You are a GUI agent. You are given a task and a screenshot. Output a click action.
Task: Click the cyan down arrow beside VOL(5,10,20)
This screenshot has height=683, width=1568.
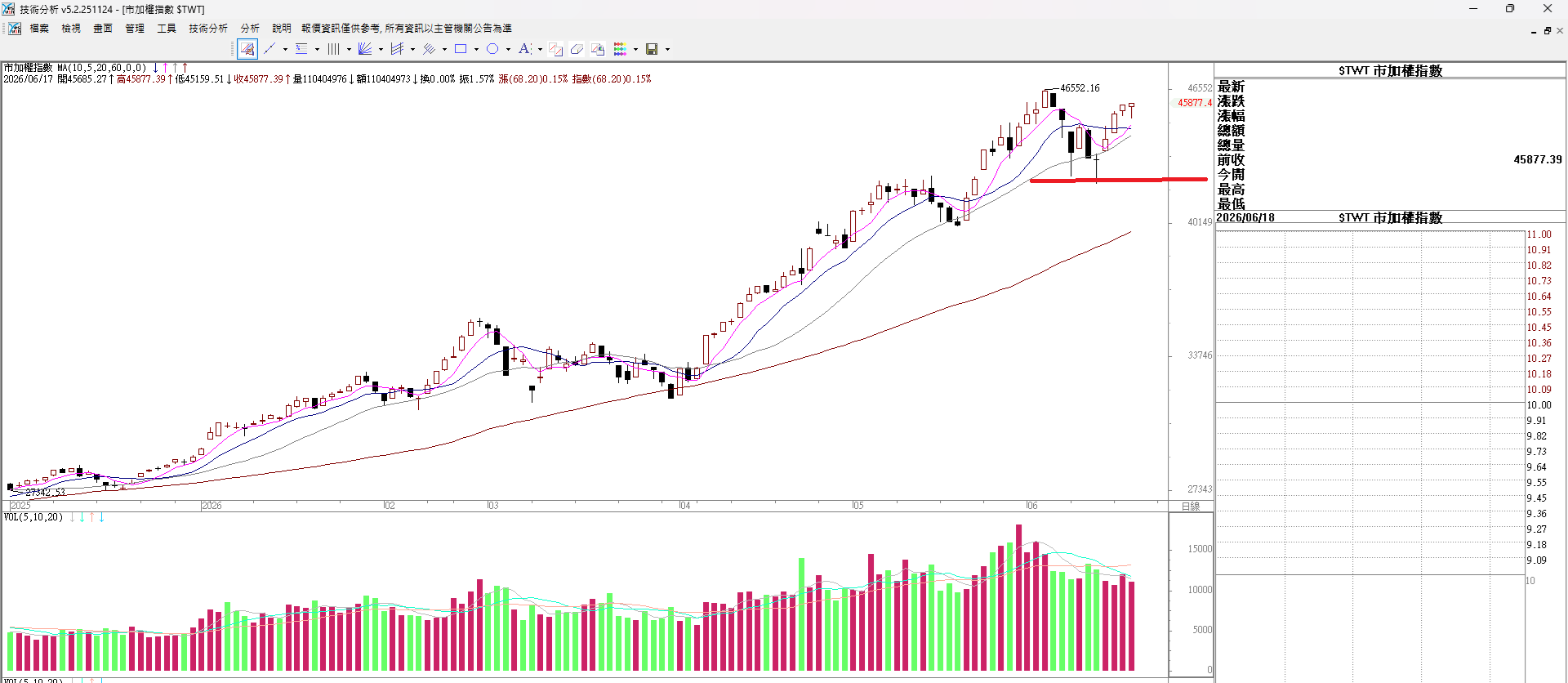point(82,517)
